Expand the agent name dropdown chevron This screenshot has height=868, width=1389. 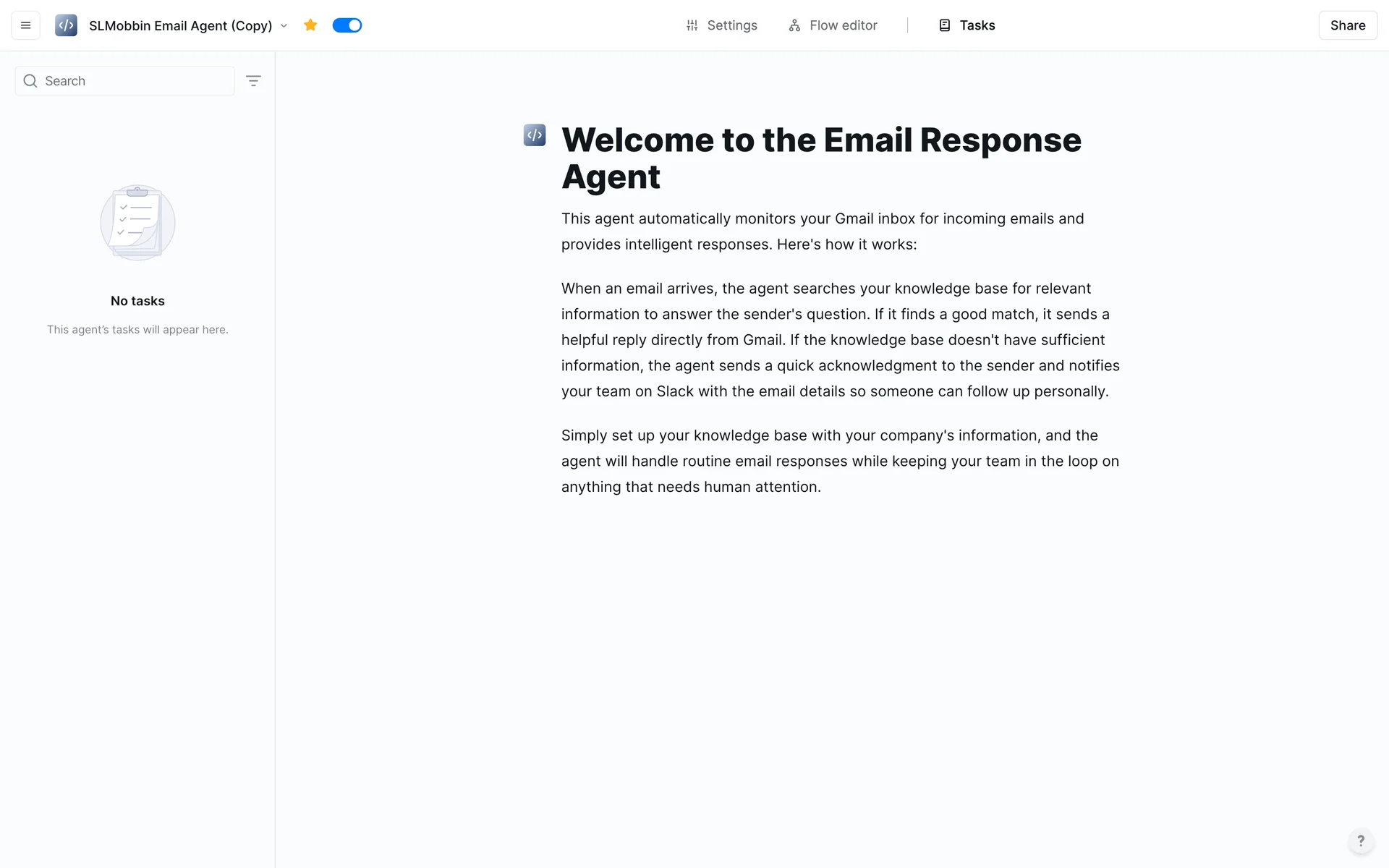pyautogui.click(x=284, y=26)
